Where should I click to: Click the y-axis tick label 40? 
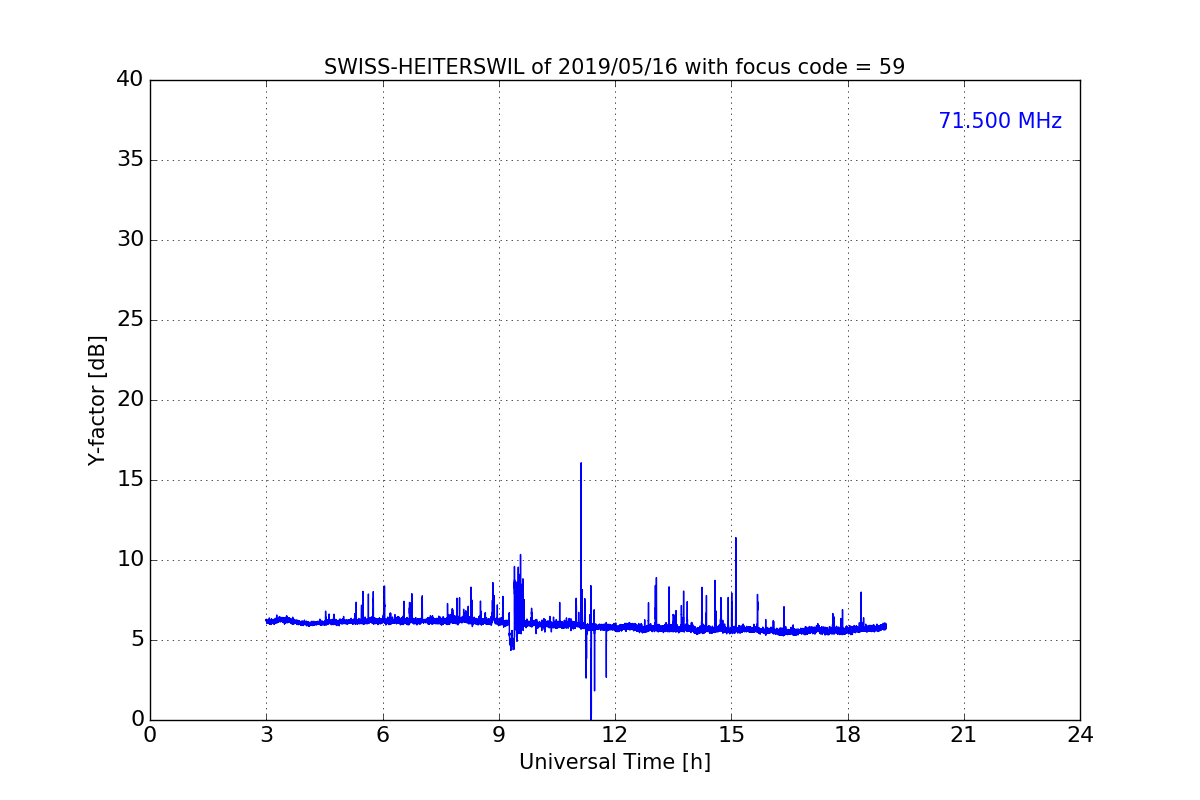click(x=130, y=80)
